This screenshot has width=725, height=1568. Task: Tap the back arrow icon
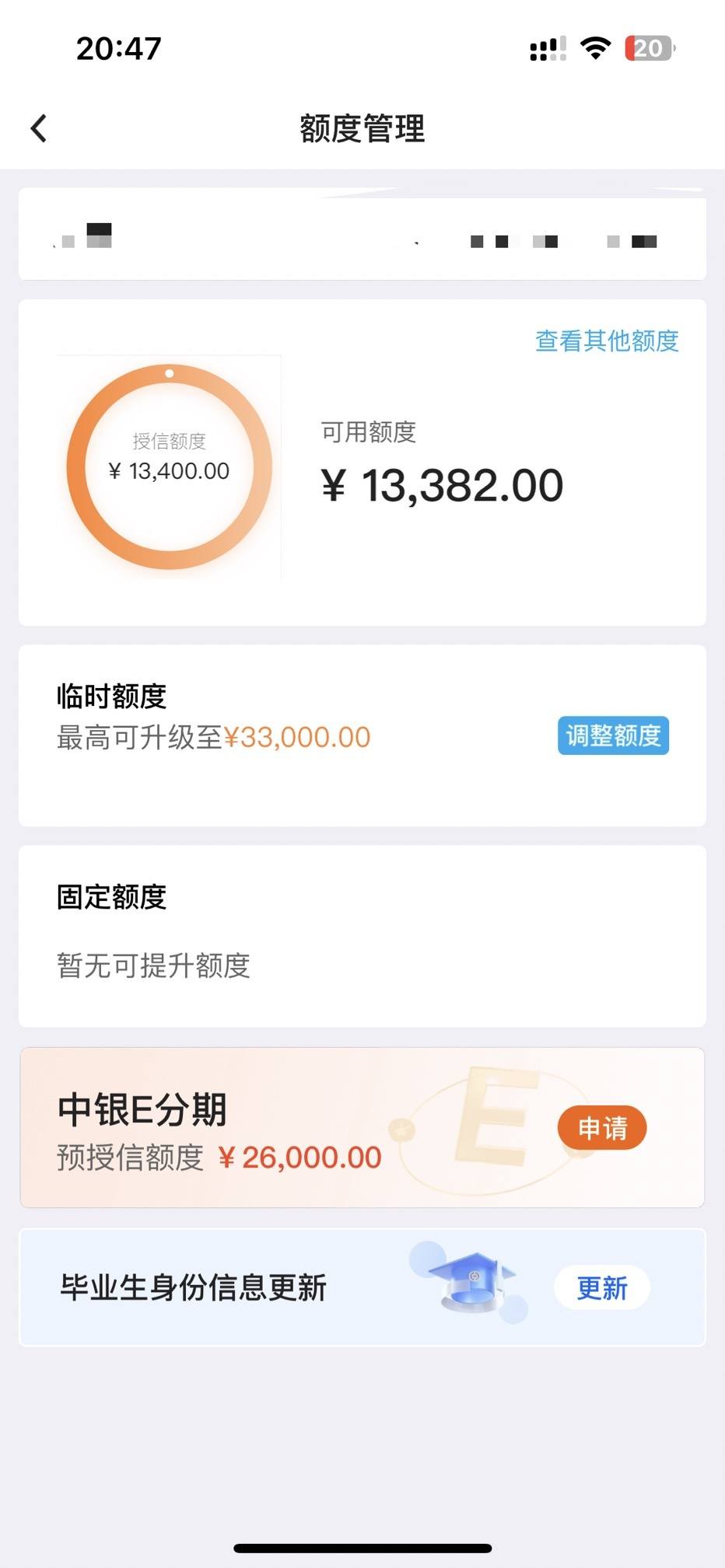tap(39, 128)
